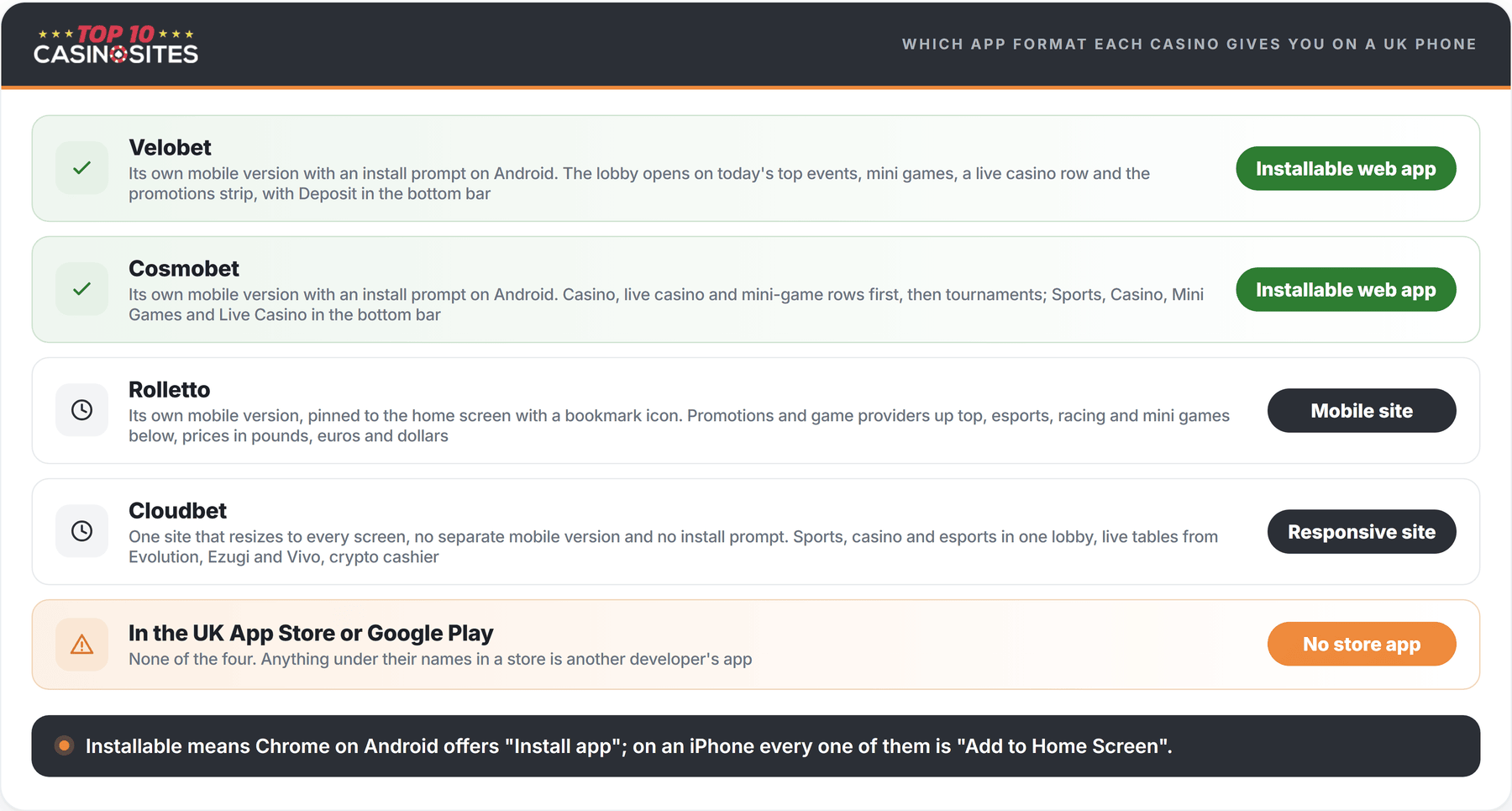
Task: Click the green checkmark icon beside Velobet
Action: [x=81, y=168]
